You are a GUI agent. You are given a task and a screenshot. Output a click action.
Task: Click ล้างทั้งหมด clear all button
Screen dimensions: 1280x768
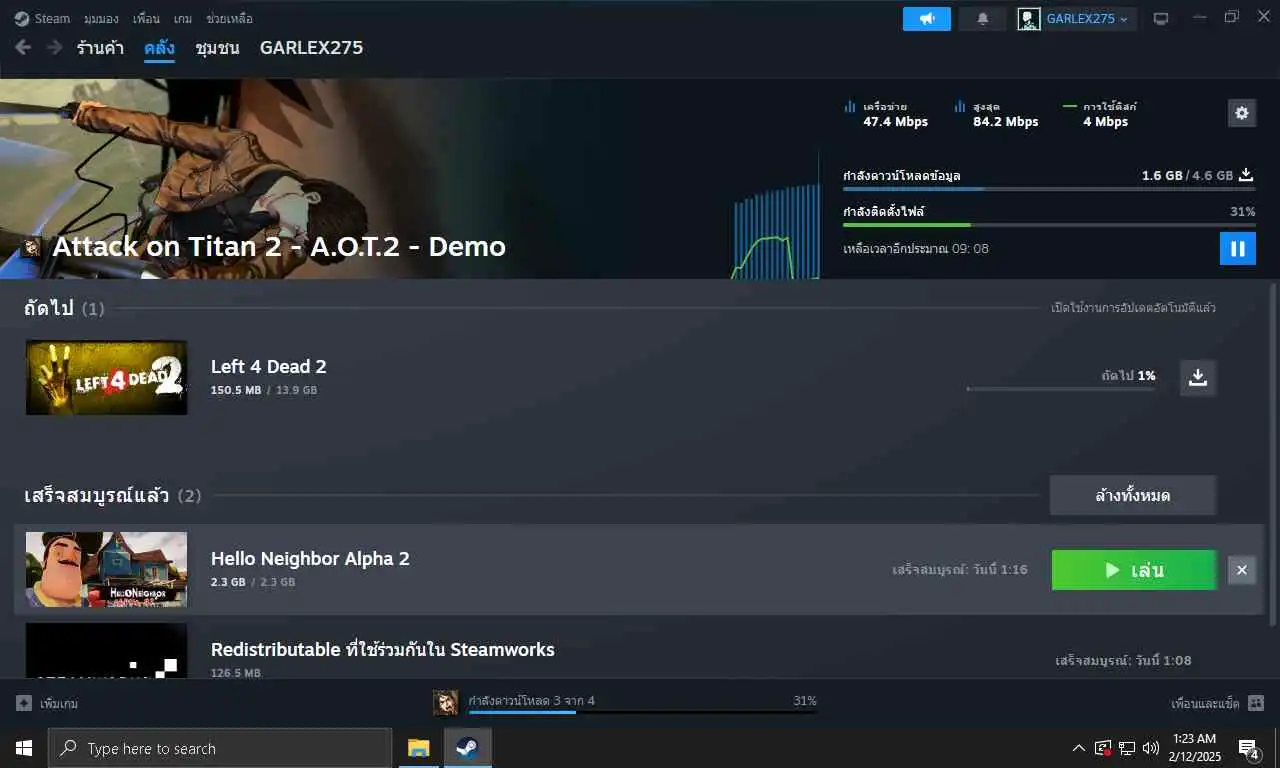click(1133, 495)
